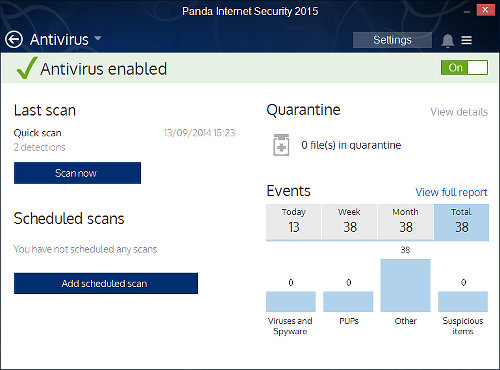
Task: Open View details for Quarantine
Action: click(x=459, y=112)
